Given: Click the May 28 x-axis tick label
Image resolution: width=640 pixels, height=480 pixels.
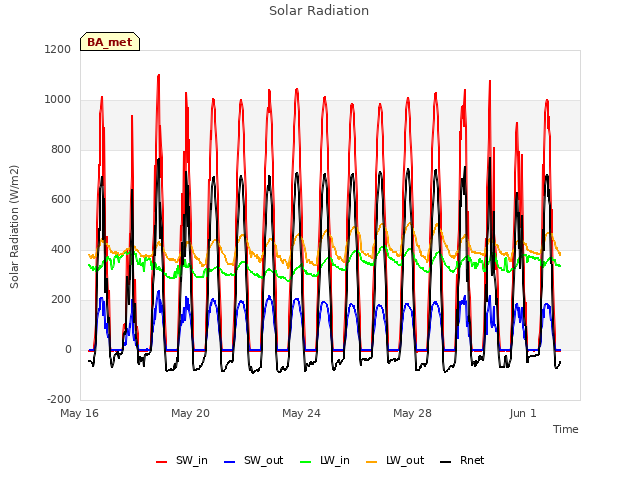Looking at the screenshot, I should (x=412, y=413).
